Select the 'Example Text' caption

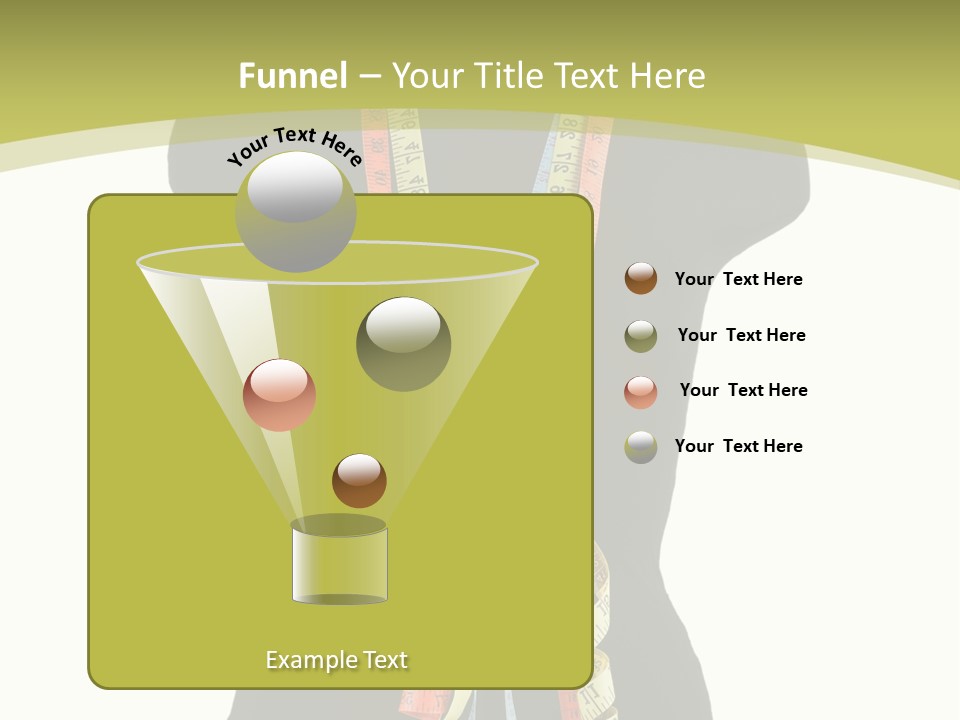click(x=337, y=660)
